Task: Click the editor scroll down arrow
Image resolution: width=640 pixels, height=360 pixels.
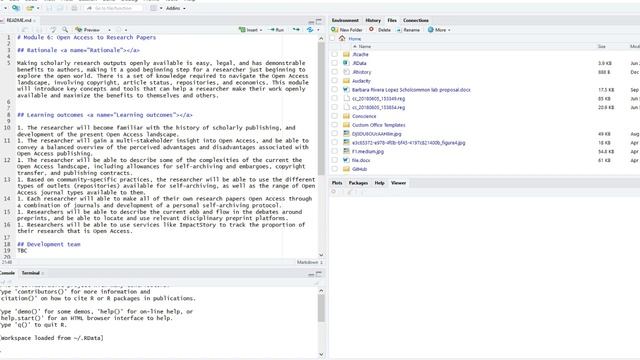Action: pyautogui.click(x=321, y=255)
